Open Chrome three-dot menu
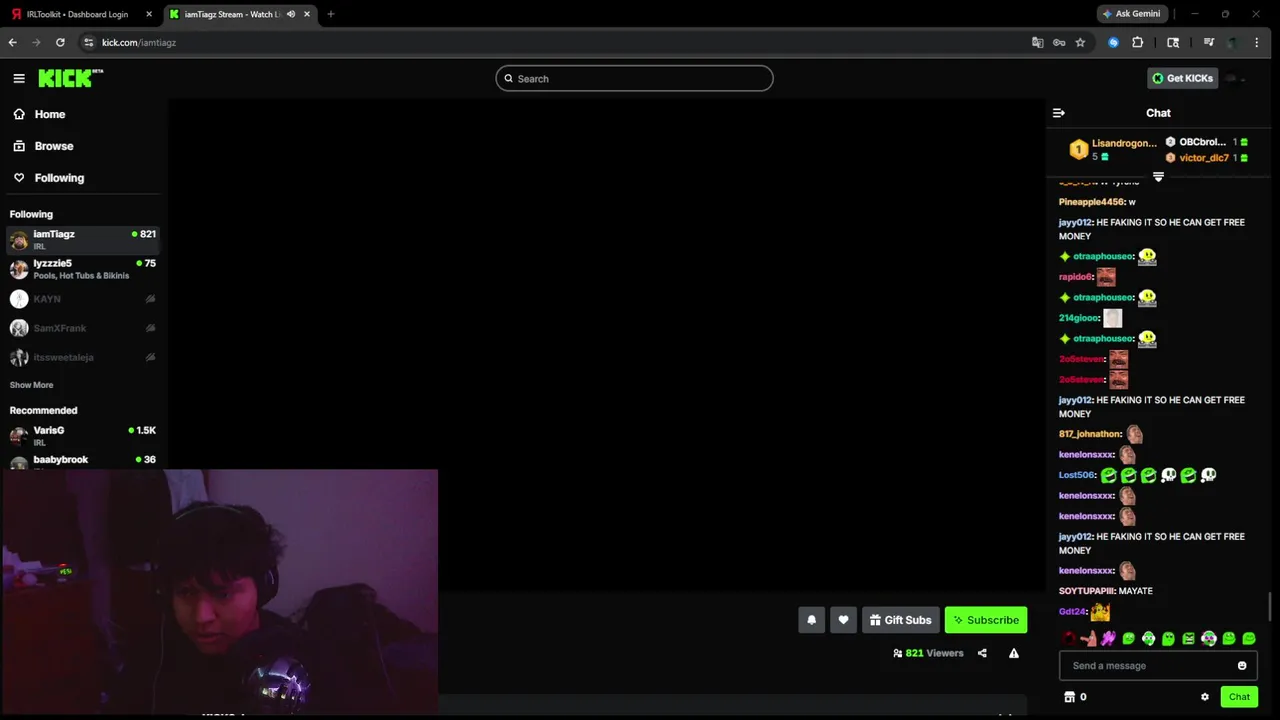Image resolution: width=1280 pixels, height=720 pixels. [1256, 42]
